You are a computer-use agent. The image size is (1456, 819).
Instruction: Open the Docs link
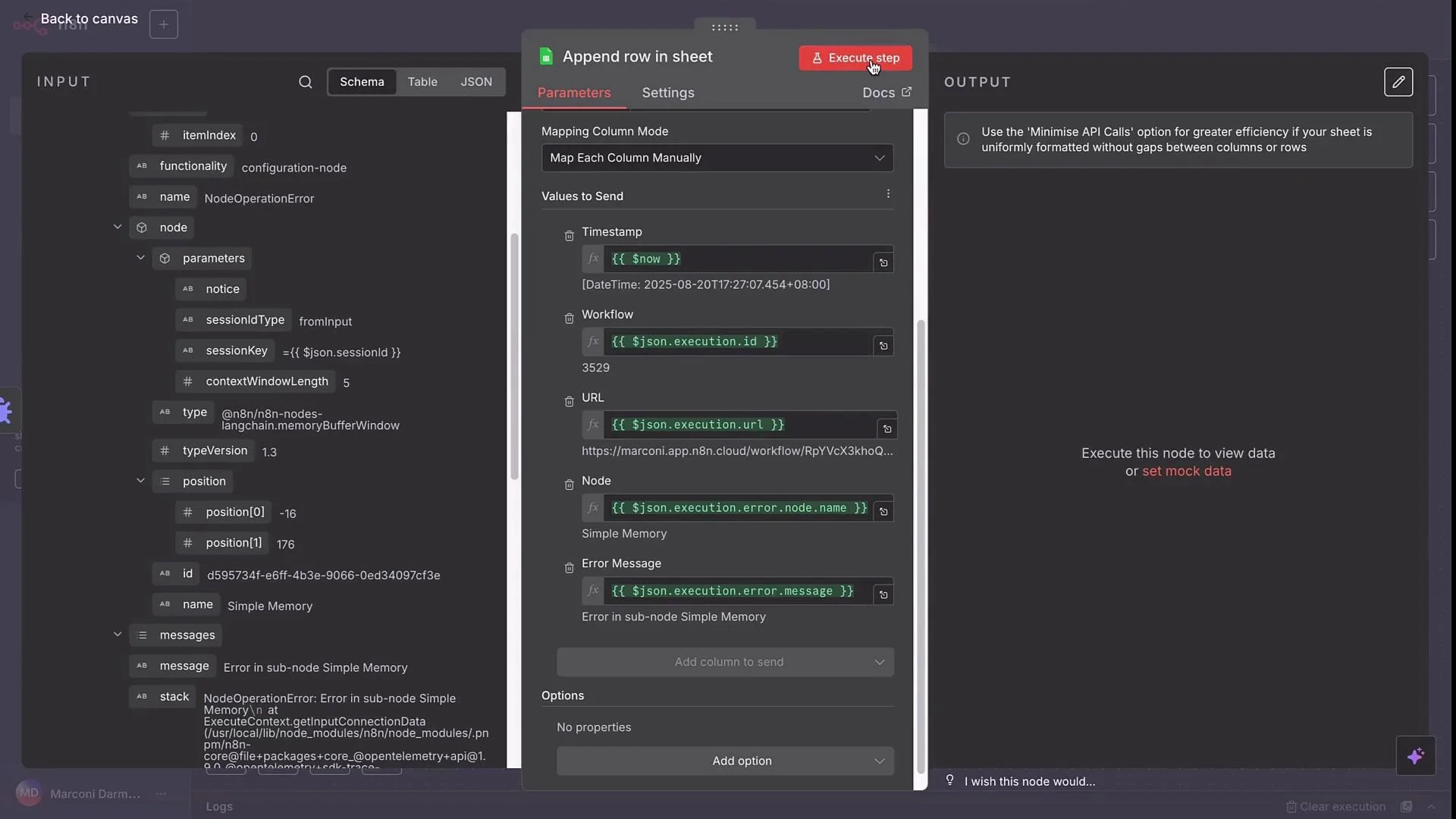[x=886, y=93]
